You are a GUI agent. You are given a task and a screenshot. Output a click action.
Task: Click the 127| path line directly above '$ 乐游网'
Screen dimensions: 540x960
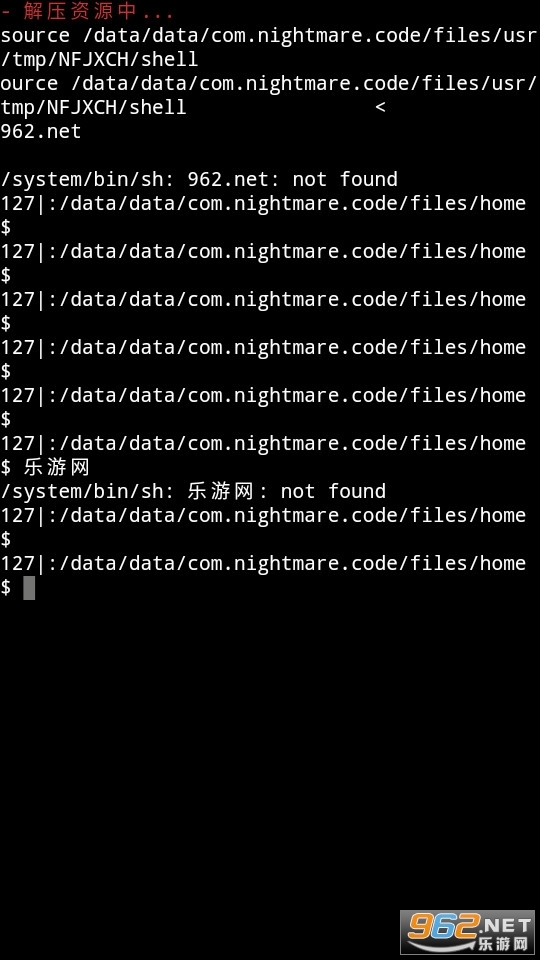263,443
